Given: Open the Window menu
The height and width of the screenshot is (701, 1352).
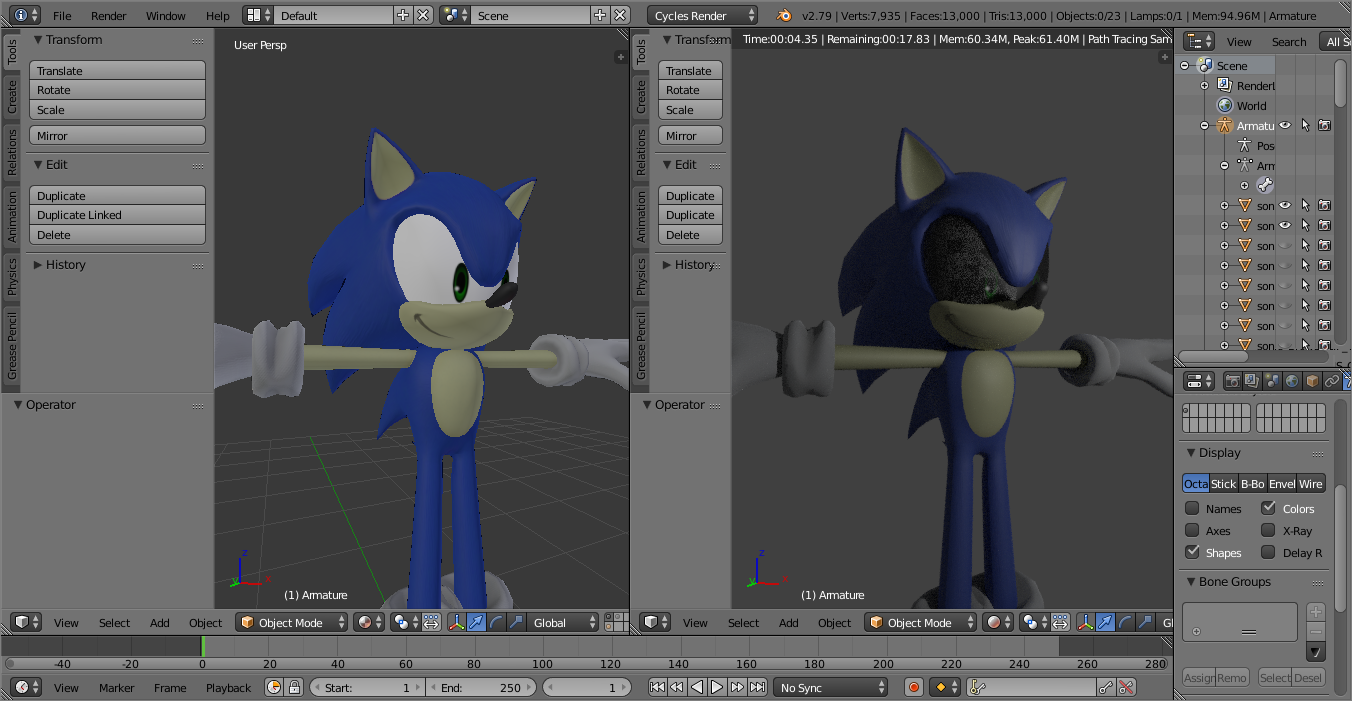Looking at the screenshot, I should [166, 15].
